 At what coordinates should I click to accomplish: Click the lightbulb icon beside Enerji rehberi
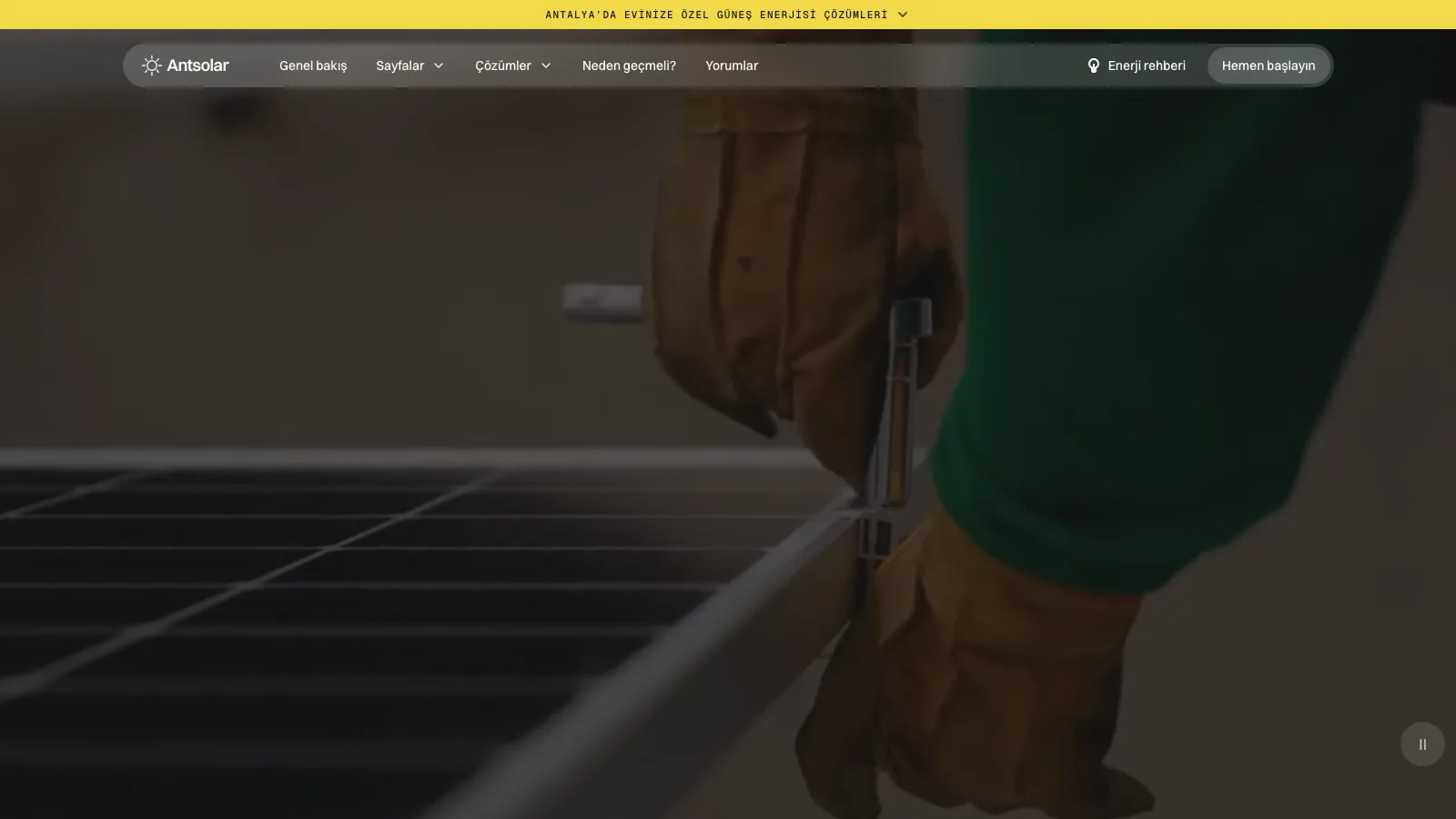coord(1094,66)
